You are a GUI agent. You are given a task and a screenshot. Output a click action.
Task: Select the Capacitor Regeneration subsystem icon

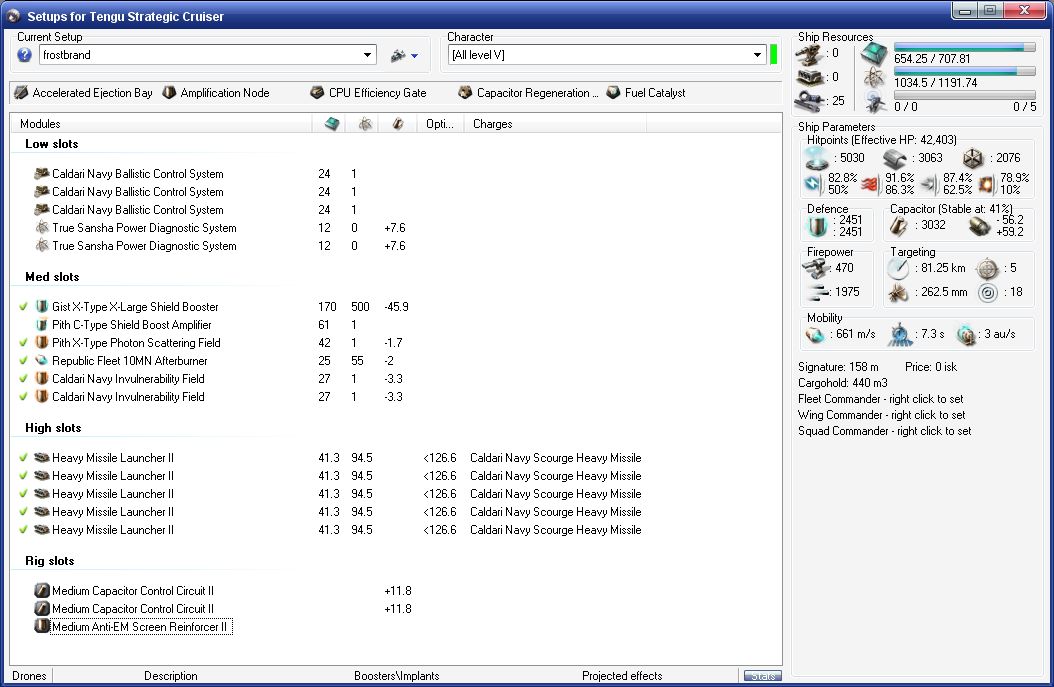pyautogui.click(x=465, y=93)
